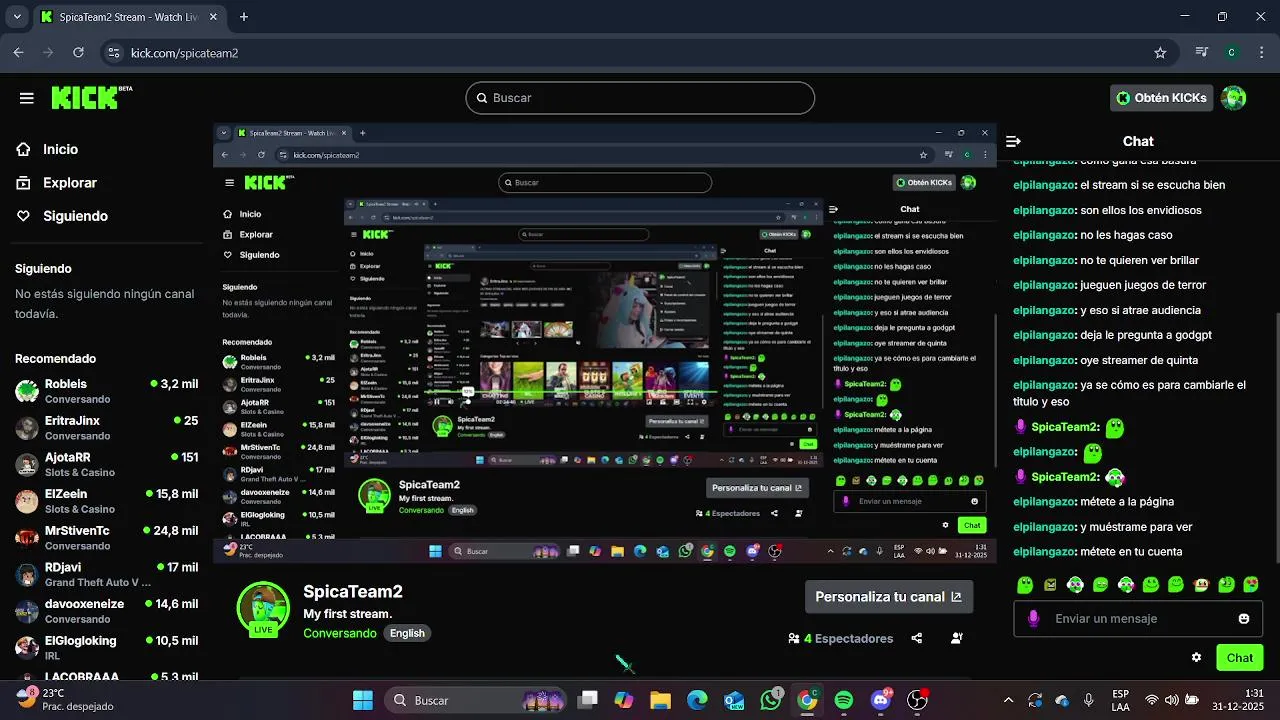
Task: Click chat message 'métete a la página'
Action: (1127, 502)
